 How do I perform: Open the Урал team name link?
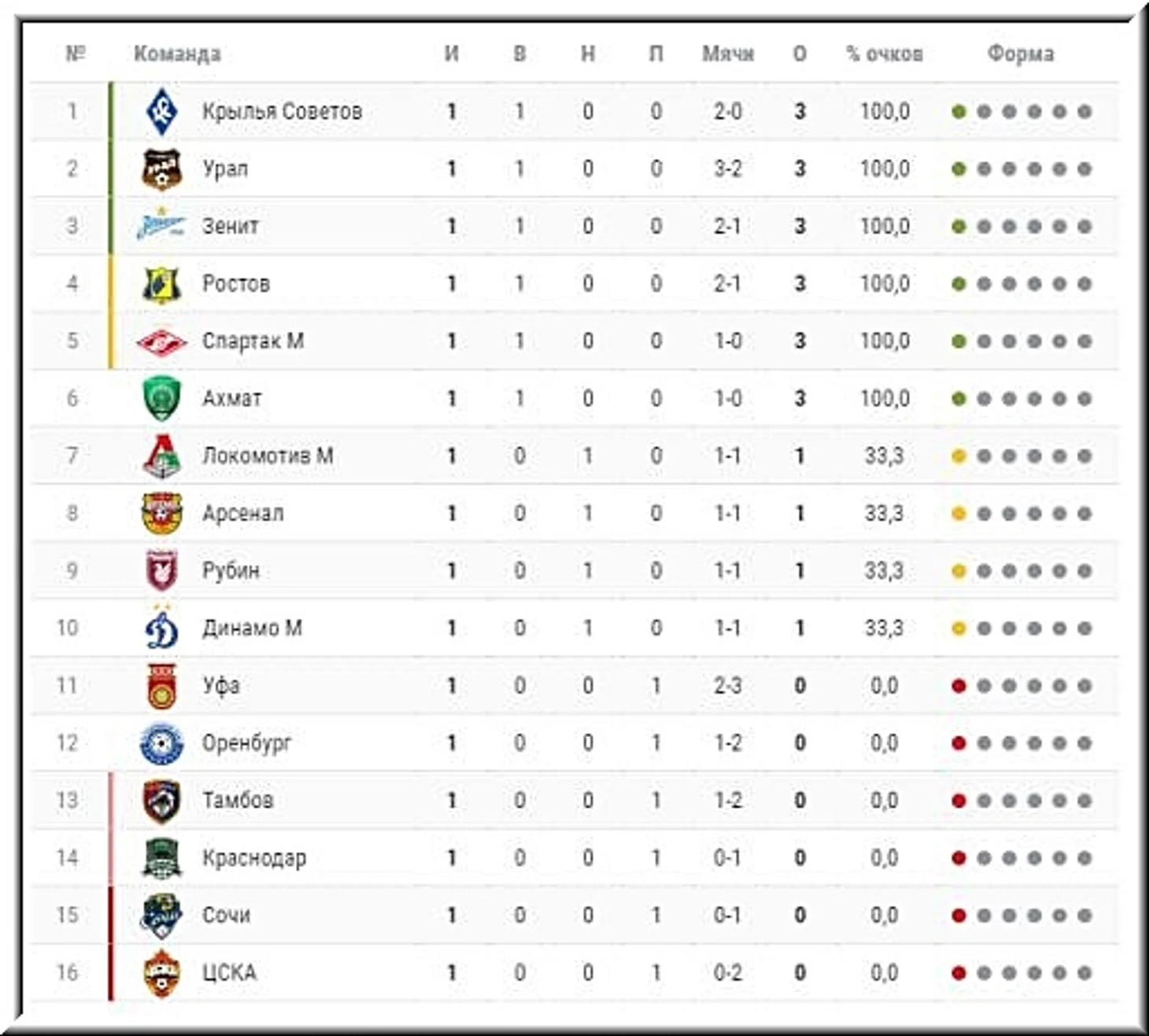225,168
